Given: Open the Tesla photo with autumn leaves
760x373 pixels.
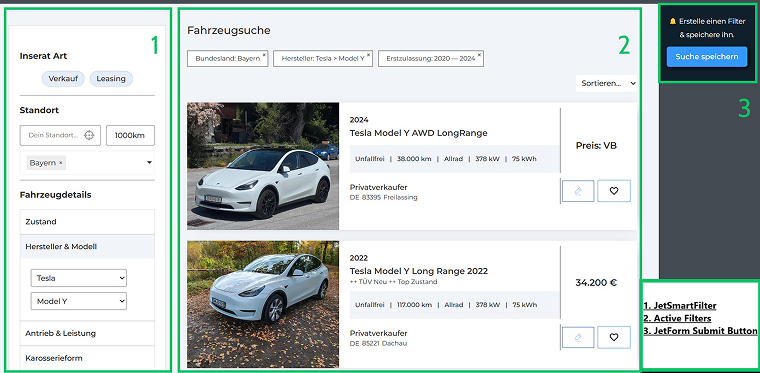Looking at the screenshot, I should pyautogui.click(x=263, y=304).
